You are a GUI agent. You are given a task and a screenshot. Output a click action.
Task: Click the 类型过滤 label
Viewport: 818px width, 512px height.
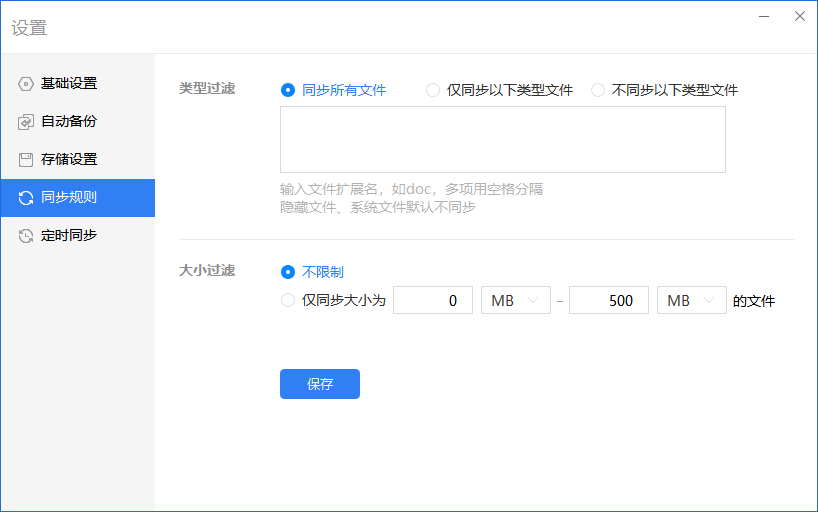[x=207, y=88]
